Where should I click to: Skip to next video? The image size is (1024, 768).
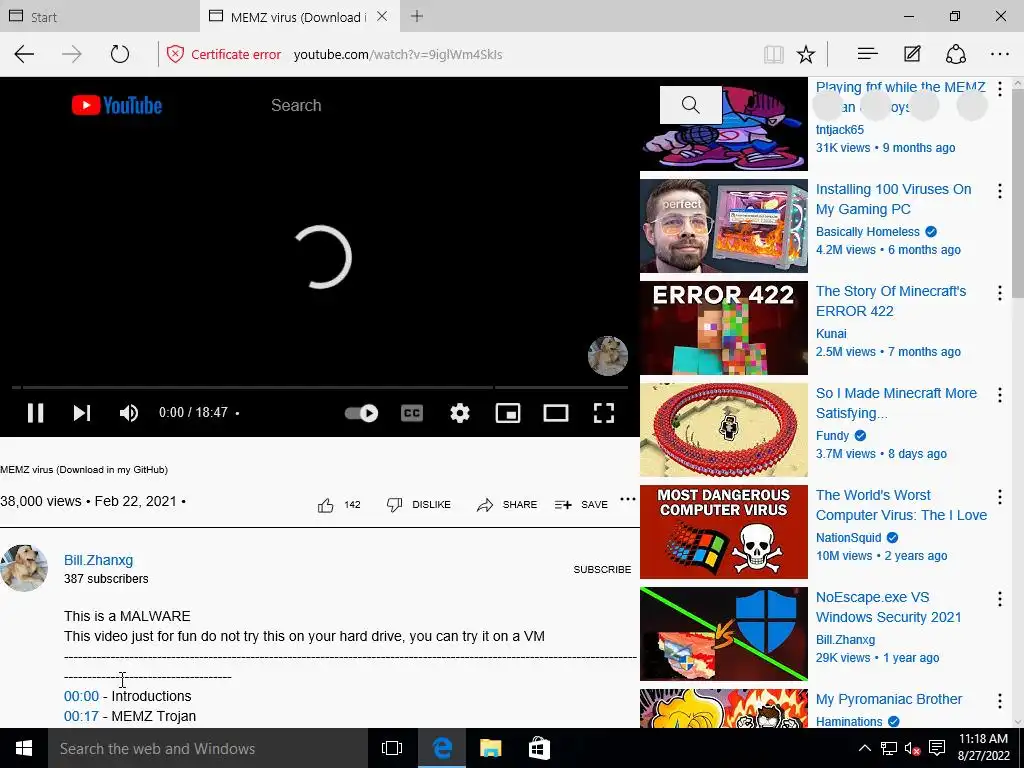coord(82,413)
